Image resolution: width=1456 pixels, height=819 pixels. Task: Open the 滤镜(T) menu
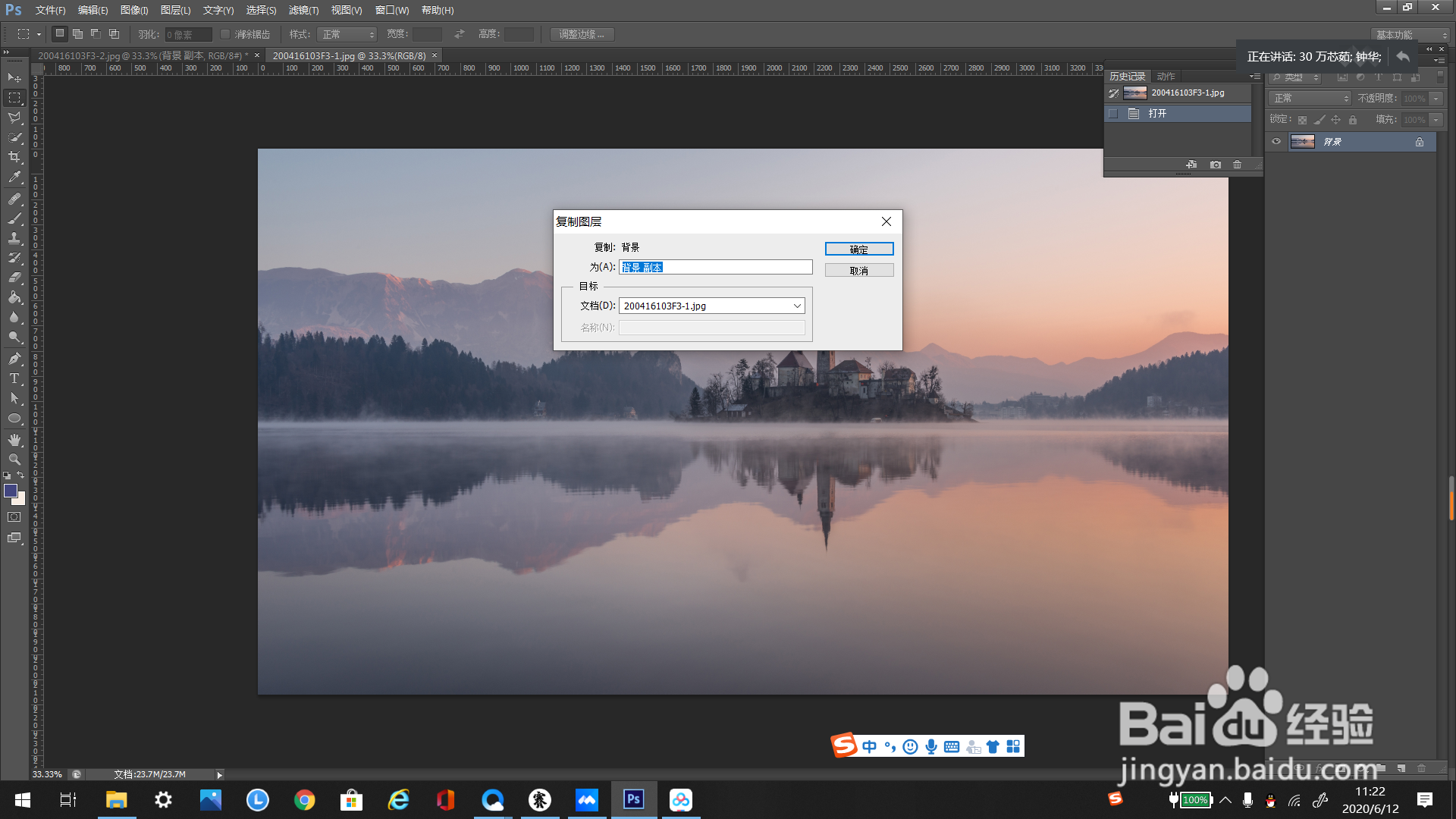[x=303, y=10]
